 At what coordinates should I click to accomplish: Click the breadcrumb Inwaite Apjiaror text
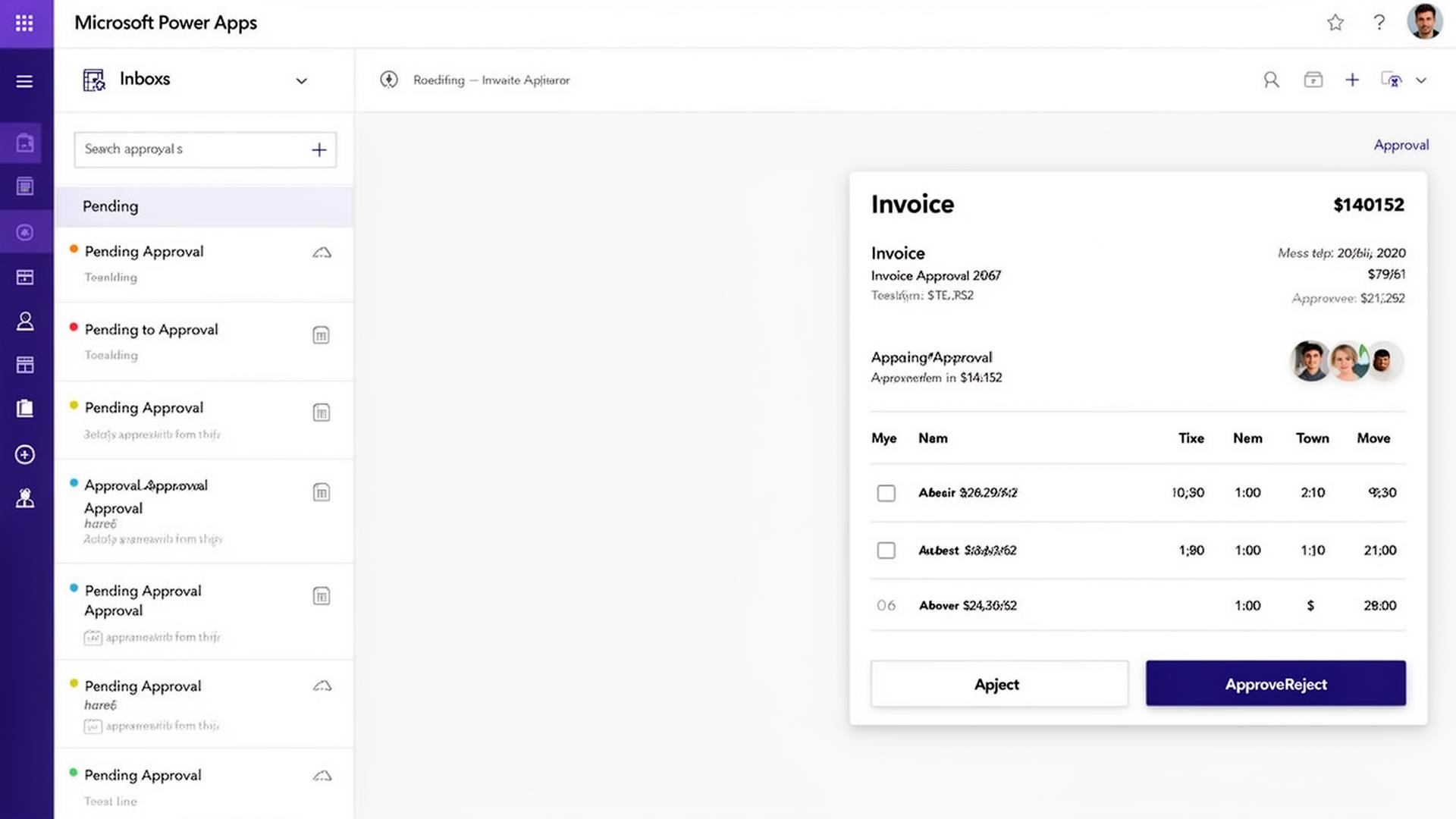click(x=526, y=80)
